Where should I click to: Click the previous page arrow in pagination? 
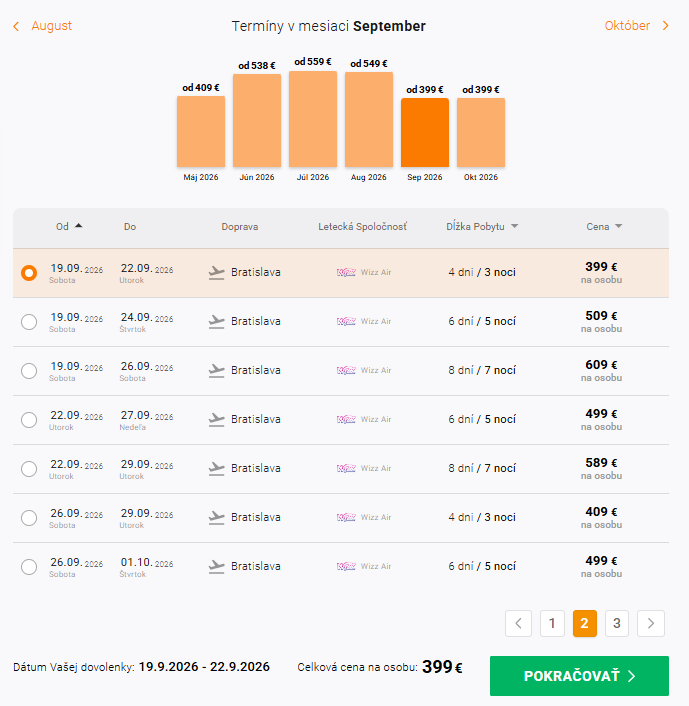tap(518, 624)
